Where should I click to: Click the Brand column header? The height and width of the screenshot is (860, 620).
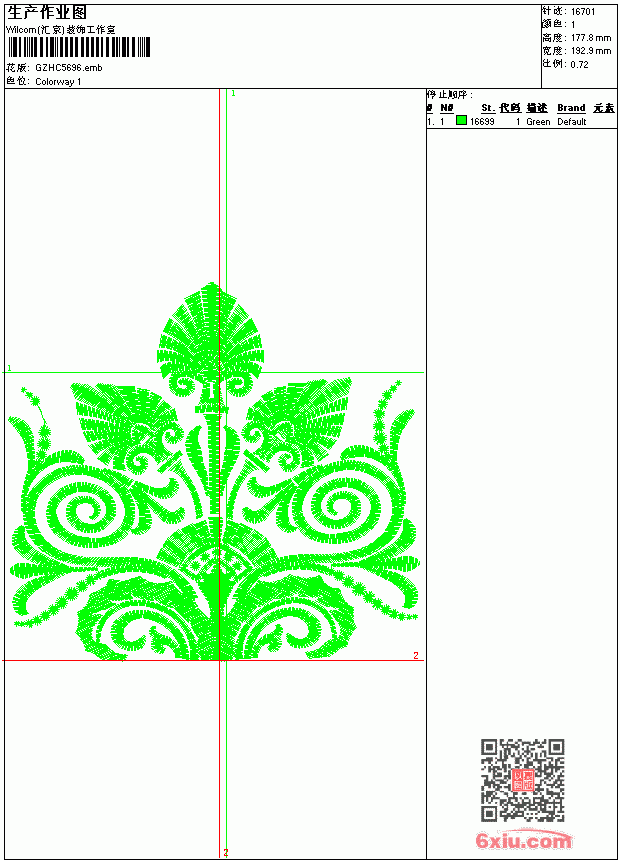click(571, 108)
